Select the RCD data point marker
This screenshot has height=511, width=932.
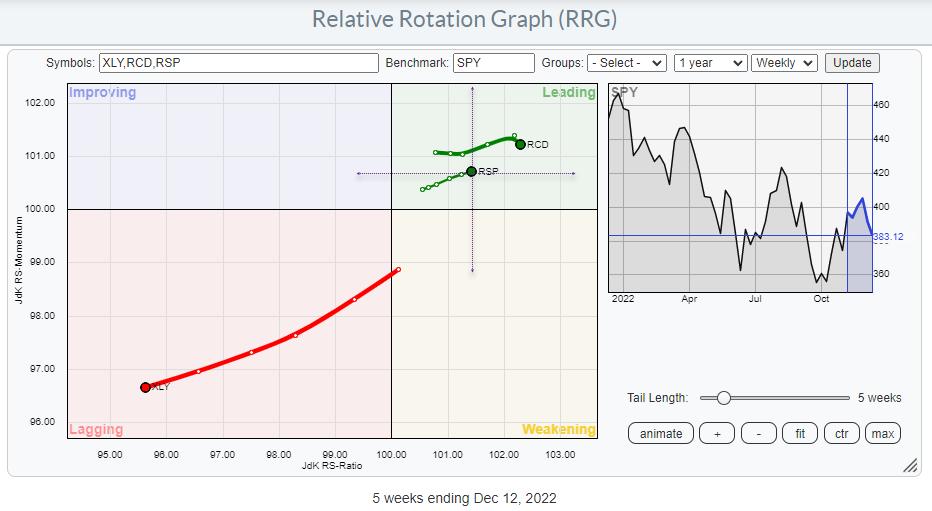coord(520,144)
